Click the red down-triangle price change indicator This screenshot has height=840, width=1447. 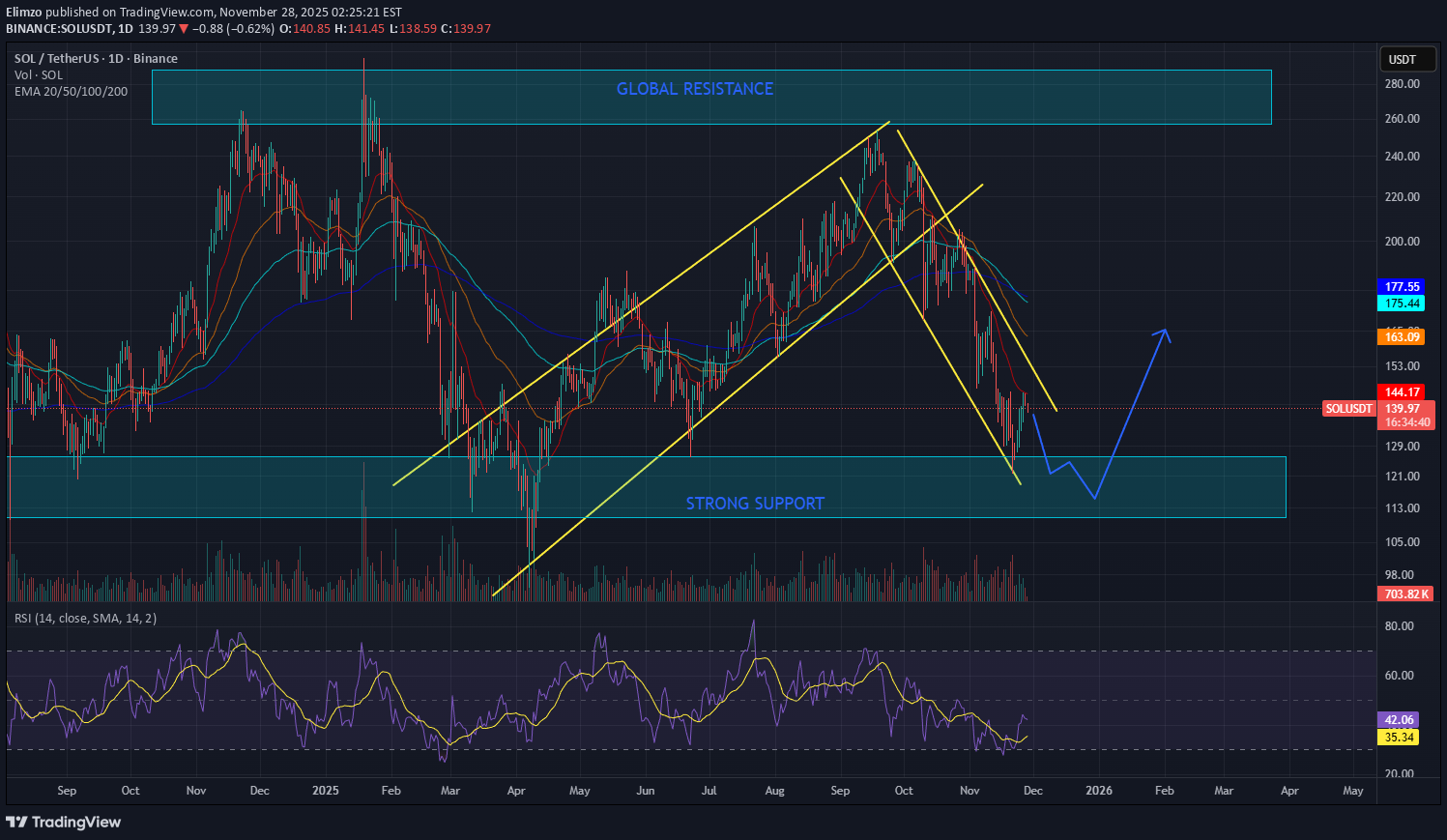click(184, 29)
